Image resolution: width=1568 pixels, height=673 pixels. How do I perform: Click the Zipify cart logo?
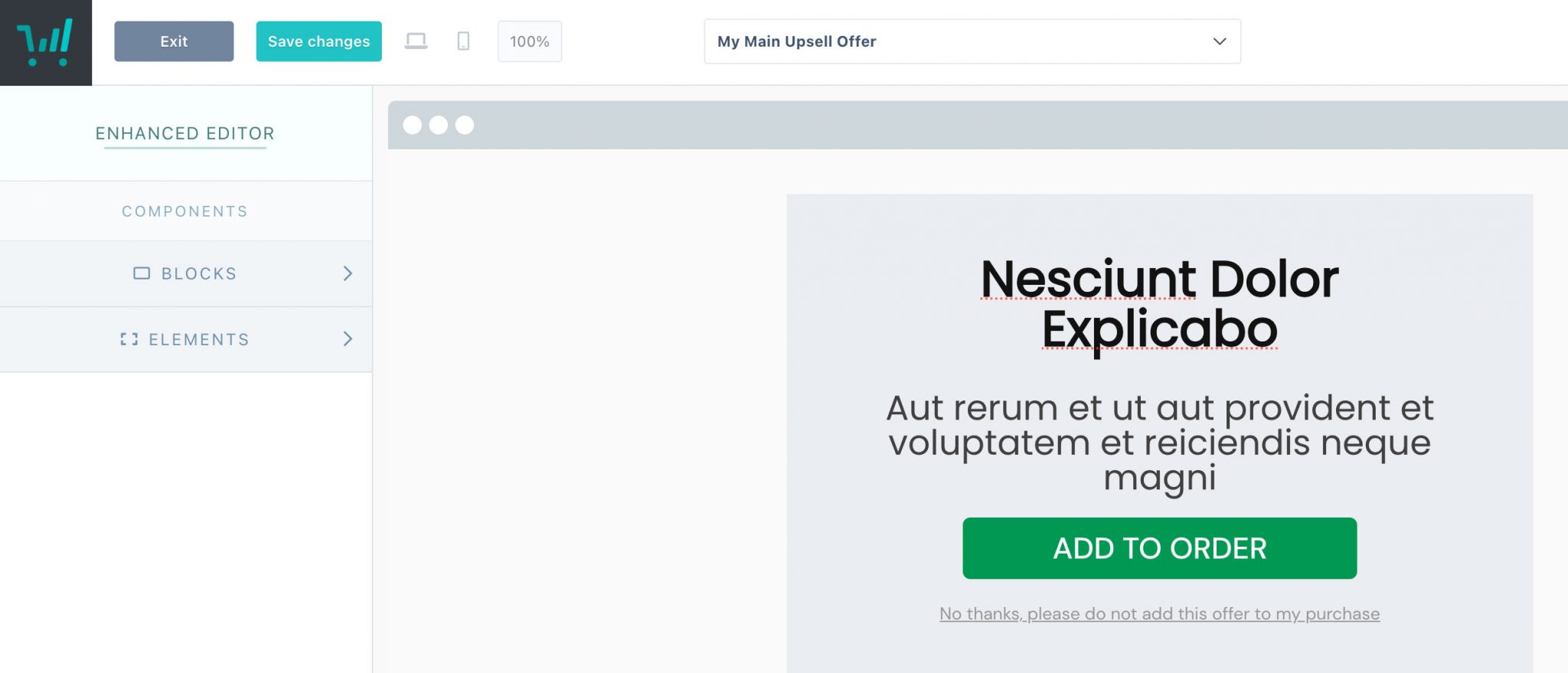pos(46,42)
